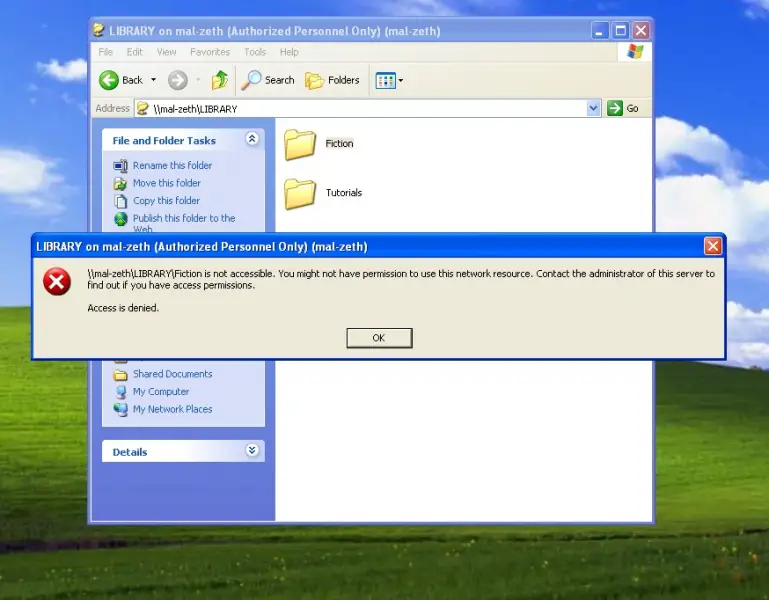
Task: Open Shared Documents link
Action: [x=173, y=374]
